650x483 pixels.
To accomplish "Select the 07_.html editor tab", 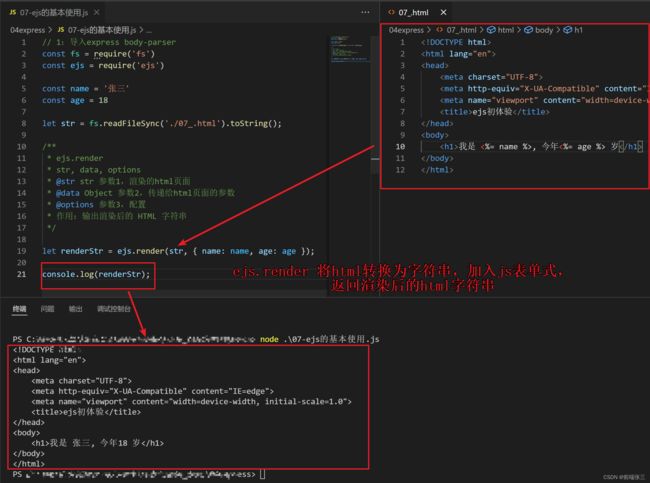I will pyautogui.click(x=416, y=12).
